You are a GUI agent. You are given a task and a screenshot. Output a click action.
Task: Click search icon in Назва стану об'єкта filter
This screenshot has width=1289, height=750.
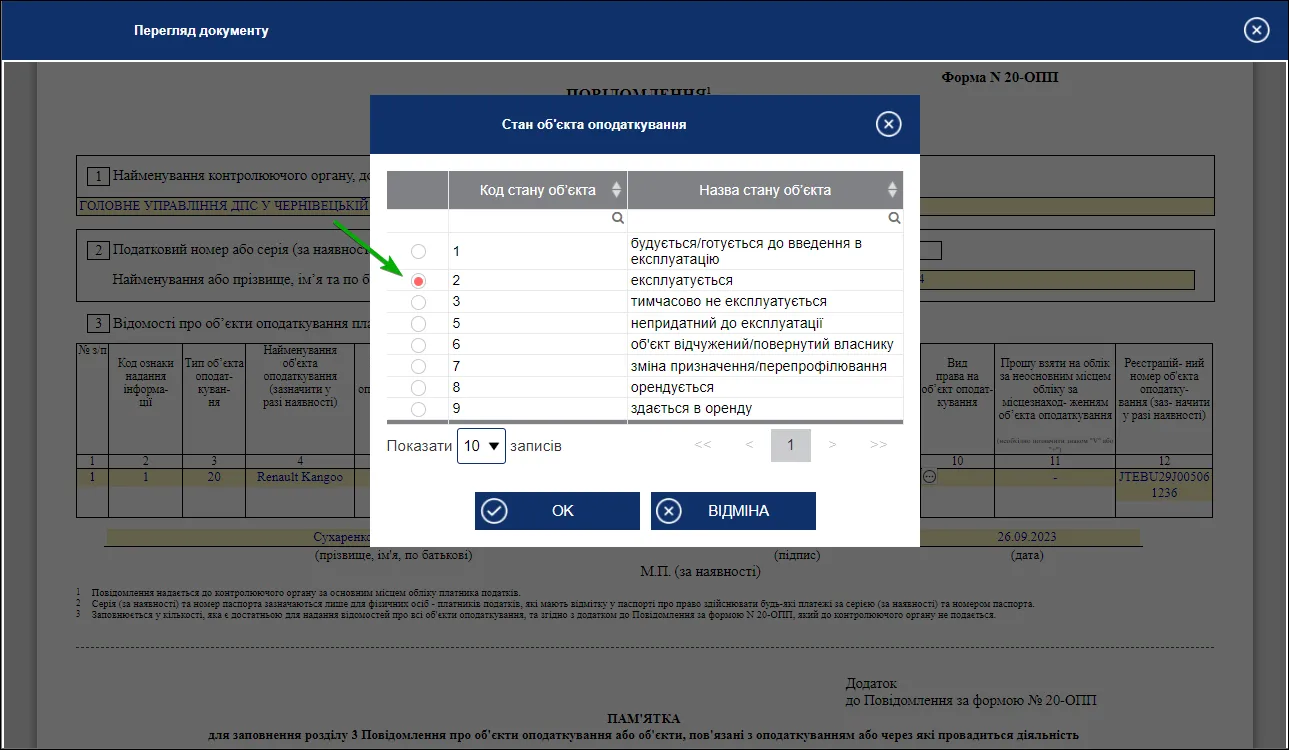(894, 218)
